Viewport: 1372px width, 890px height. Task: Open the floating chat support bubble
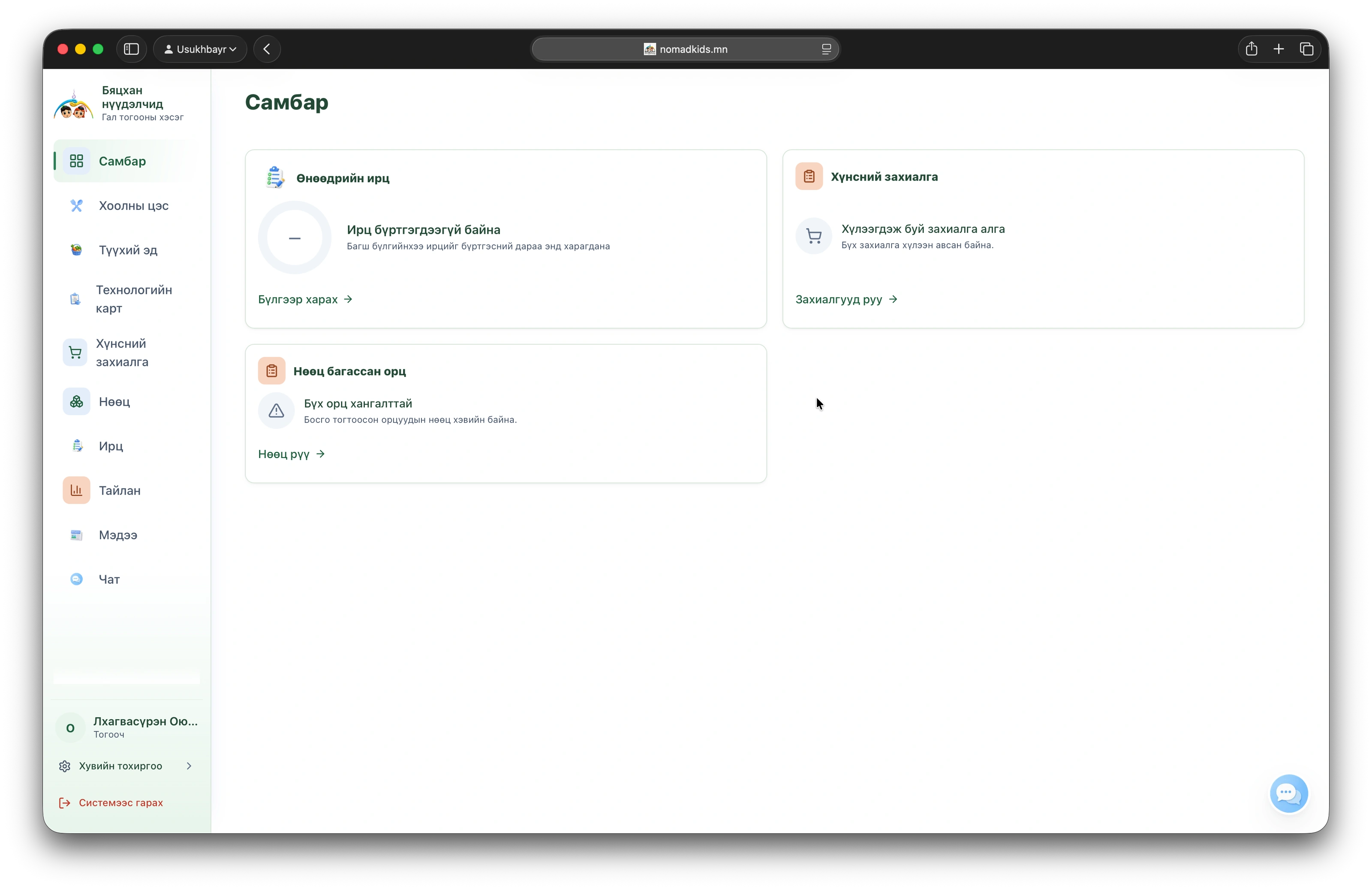[x=1288, y=793]
